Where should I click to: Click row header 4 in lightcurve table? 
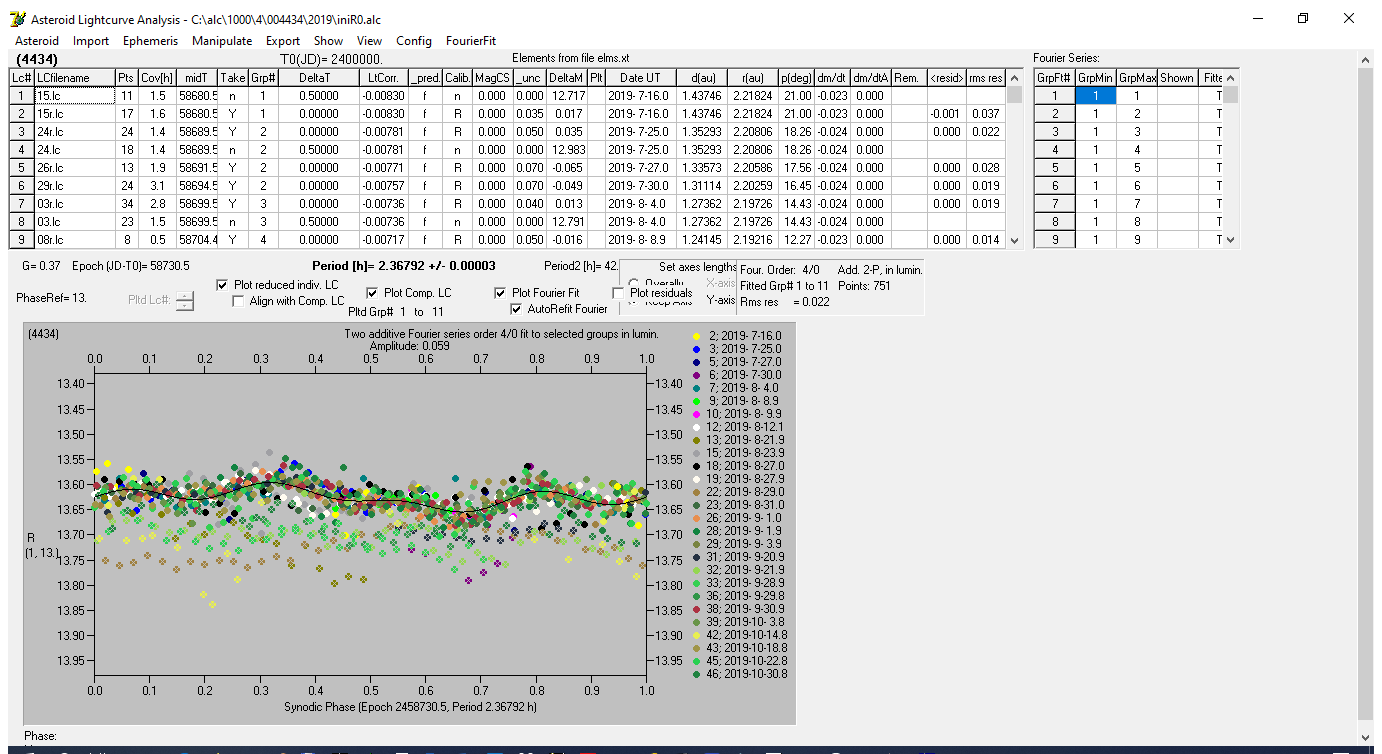[x=22, y=149]
